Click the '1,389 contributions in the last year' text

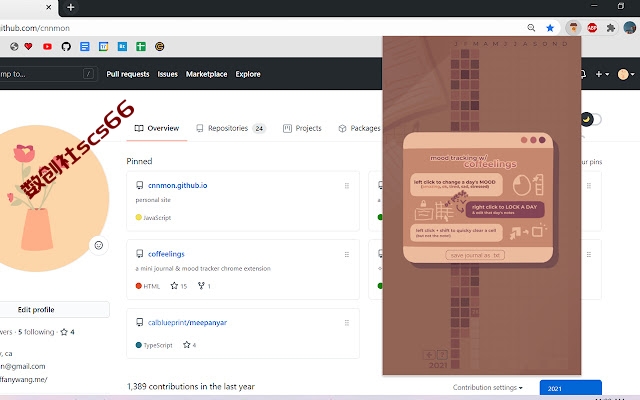point(191,387)
